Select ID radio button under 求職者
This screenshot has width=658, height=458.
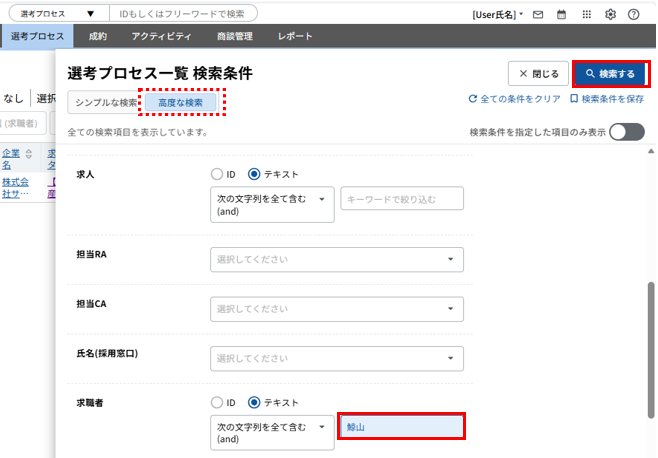tap(217, 402)
